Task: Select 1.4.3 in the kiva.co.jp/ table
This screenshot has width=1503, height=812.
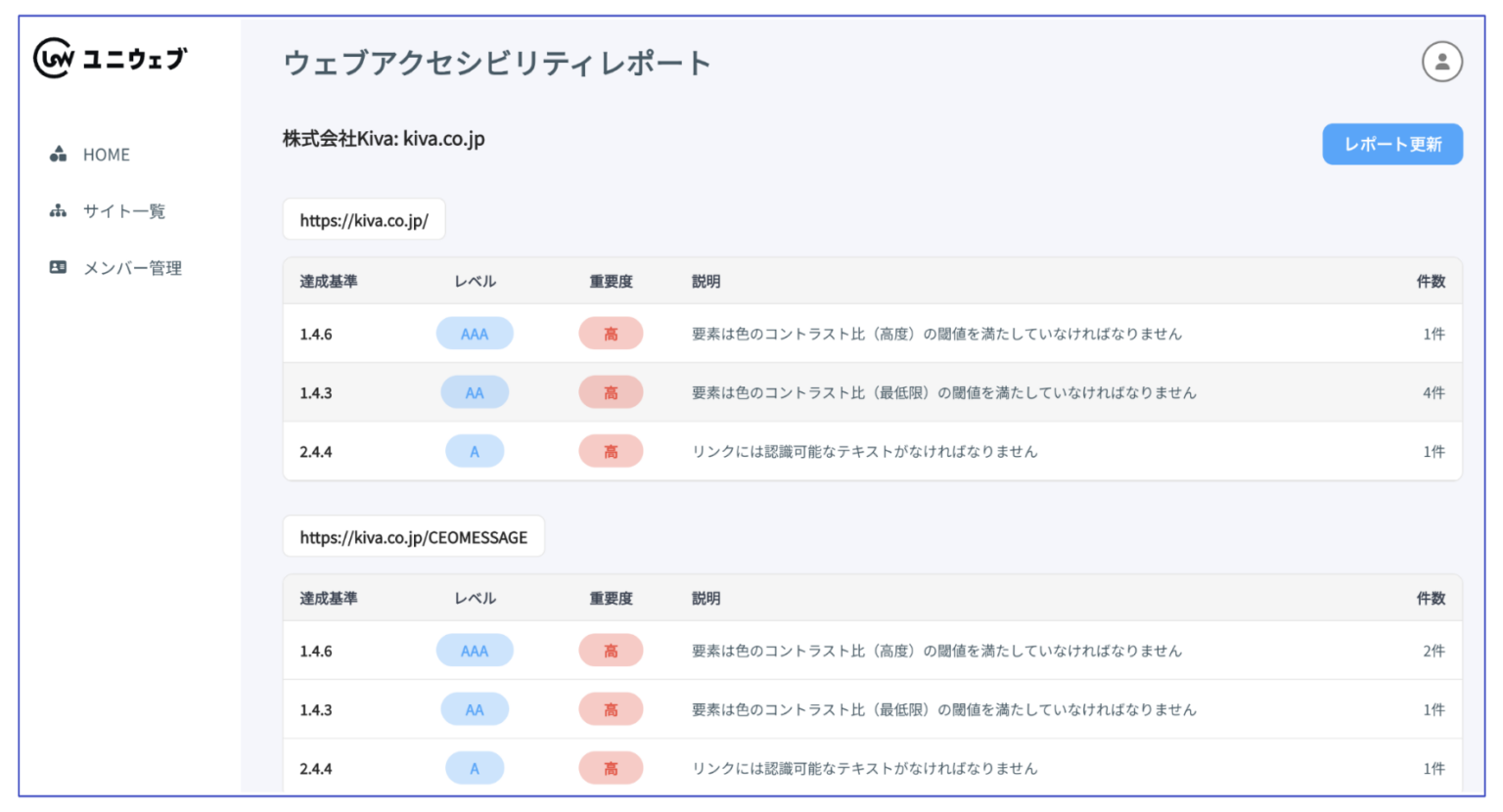Action: (x=316, y=393)
